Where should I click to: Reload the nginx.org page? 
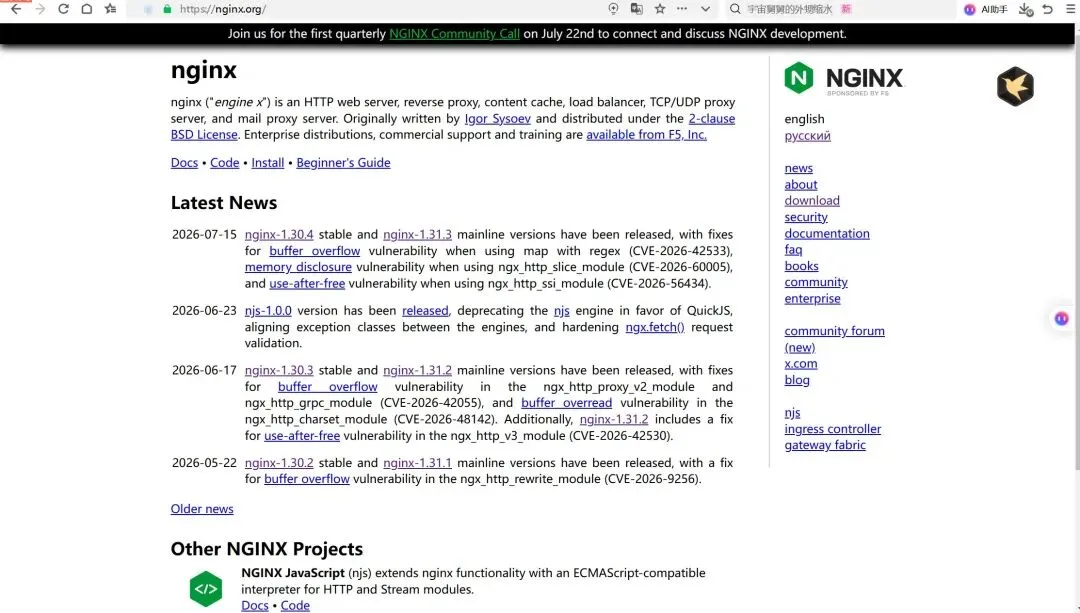tap(63, 9)
